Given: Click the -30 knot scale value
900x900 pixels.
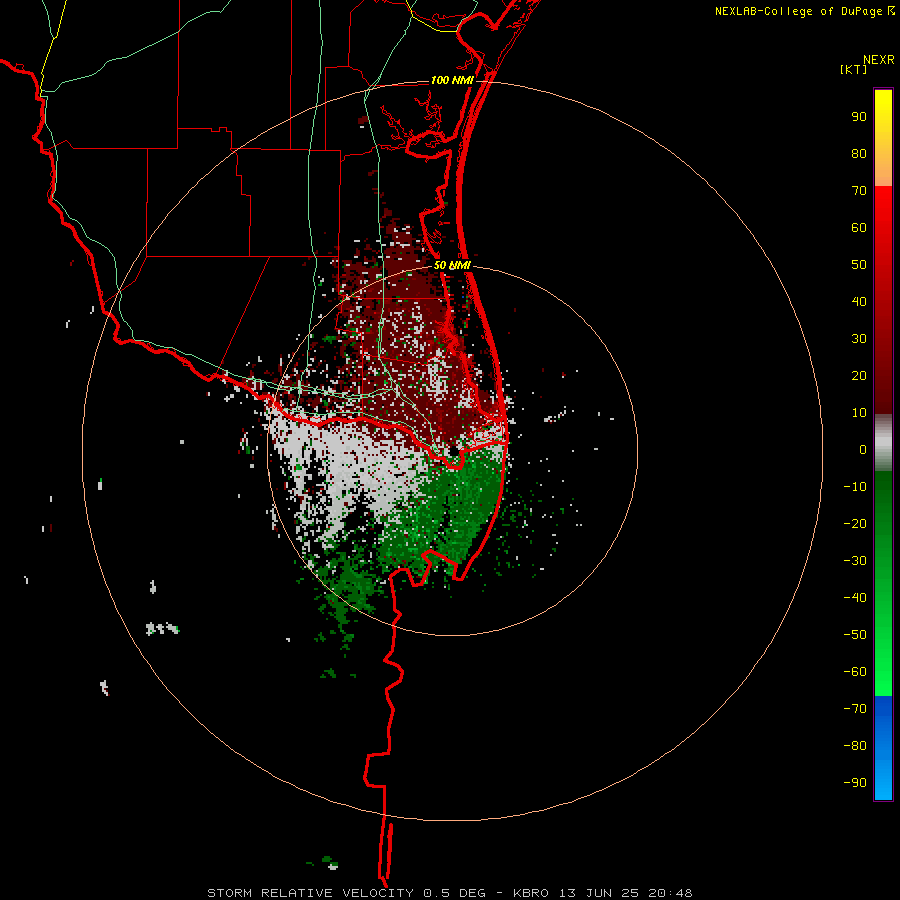Looking at the screenshot, I should click(855, 561).
